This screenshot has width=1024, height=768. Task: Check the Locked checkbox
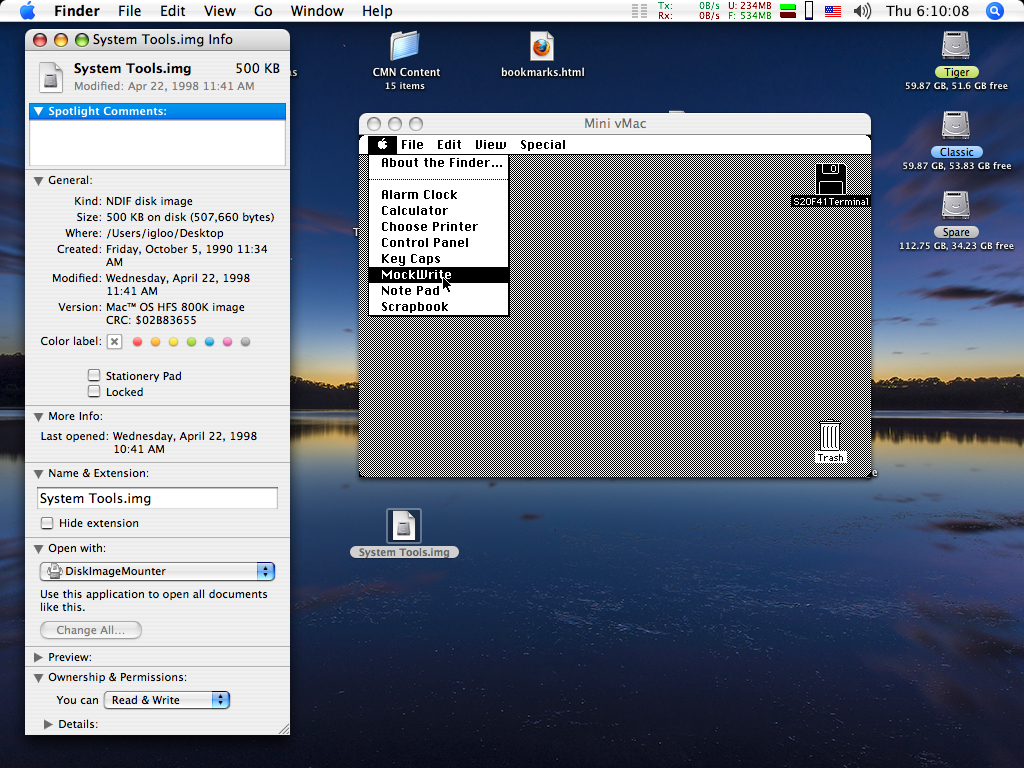94,391
